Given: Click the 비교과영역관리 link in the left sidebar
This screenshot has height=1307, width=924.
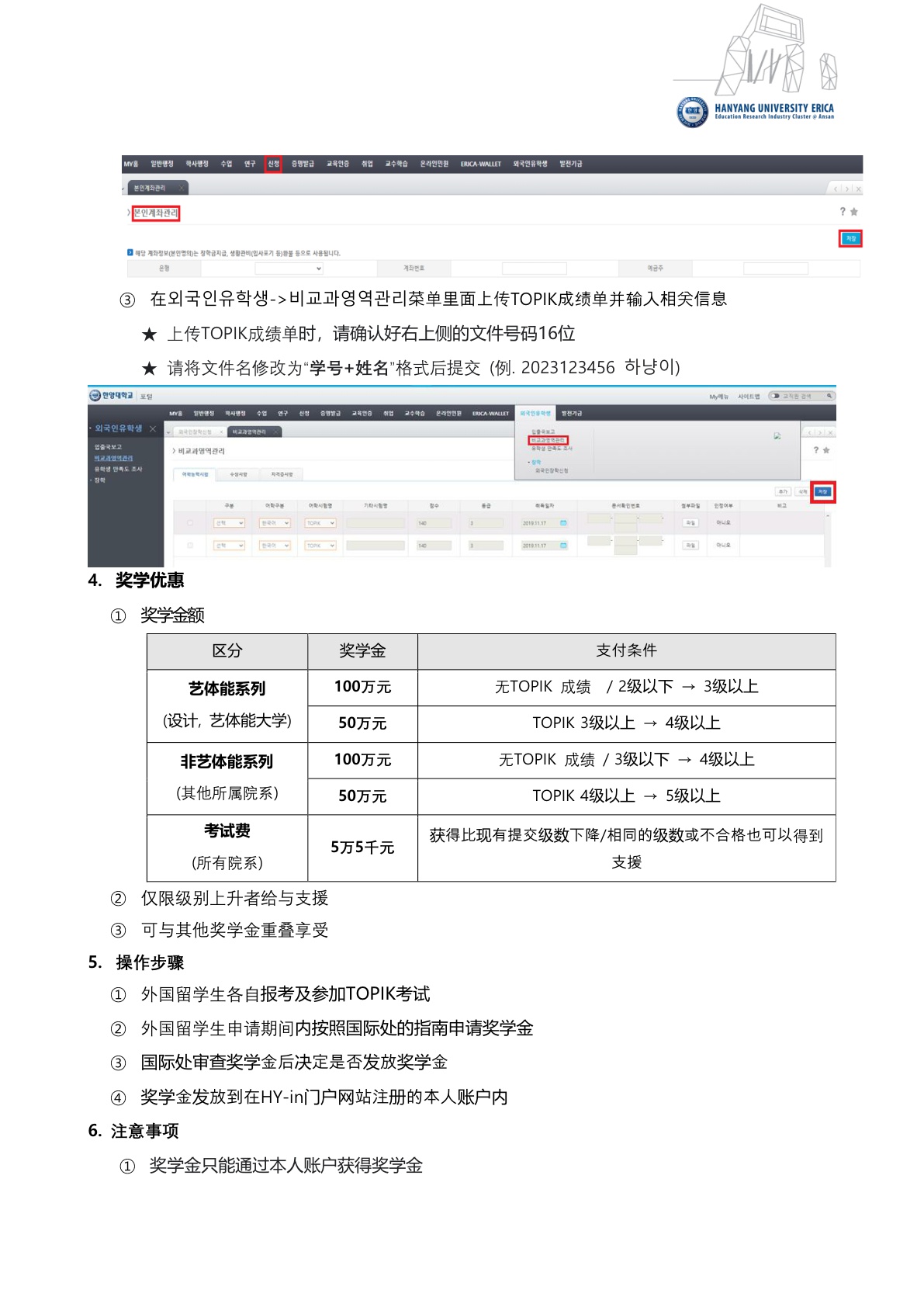Looking at the screenshot, I should 113,458.
